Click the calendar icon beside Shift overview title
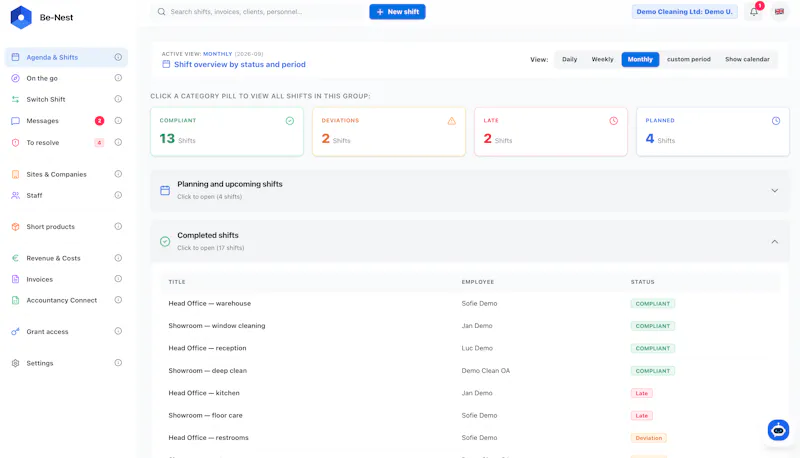Viewport: 800px width, 458px height. click(166, 64)
